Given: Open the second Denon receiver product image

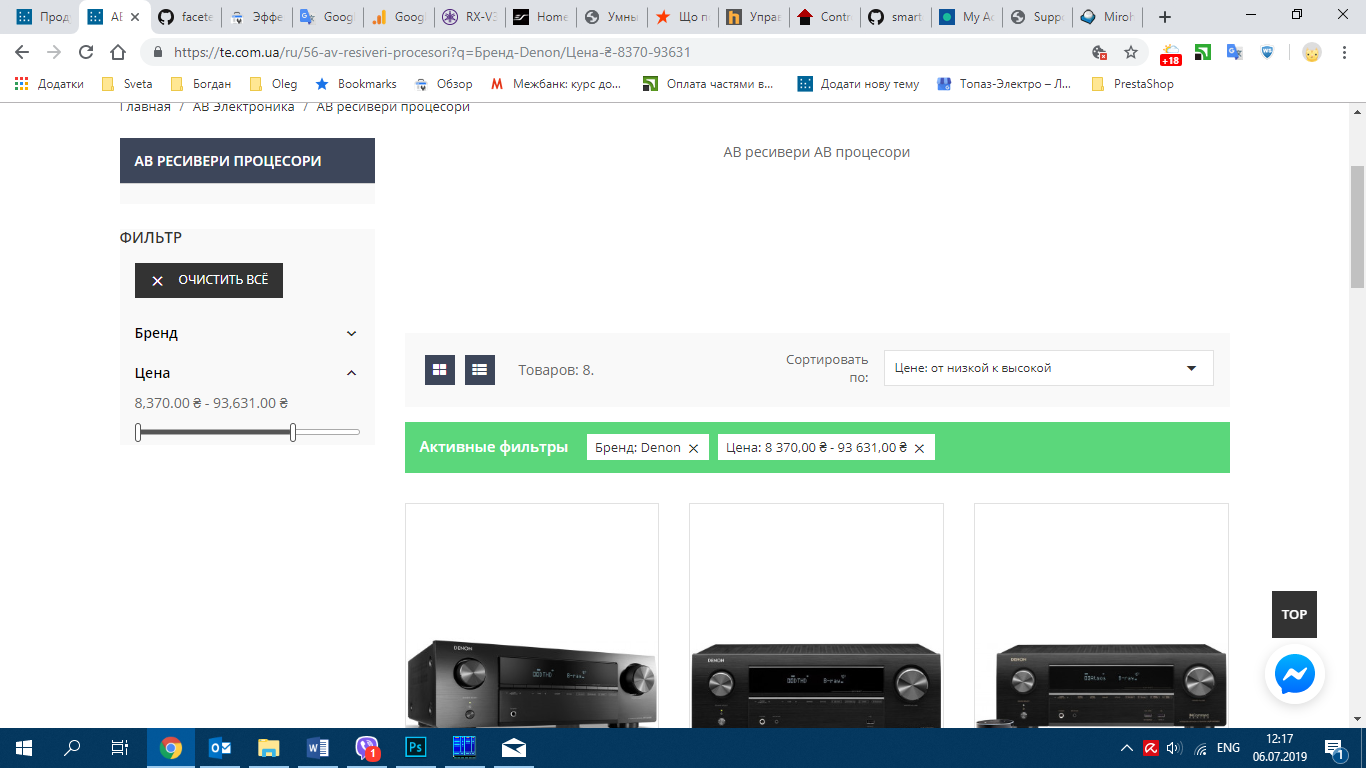Looking at the screenshot, I should pos(816,616).
